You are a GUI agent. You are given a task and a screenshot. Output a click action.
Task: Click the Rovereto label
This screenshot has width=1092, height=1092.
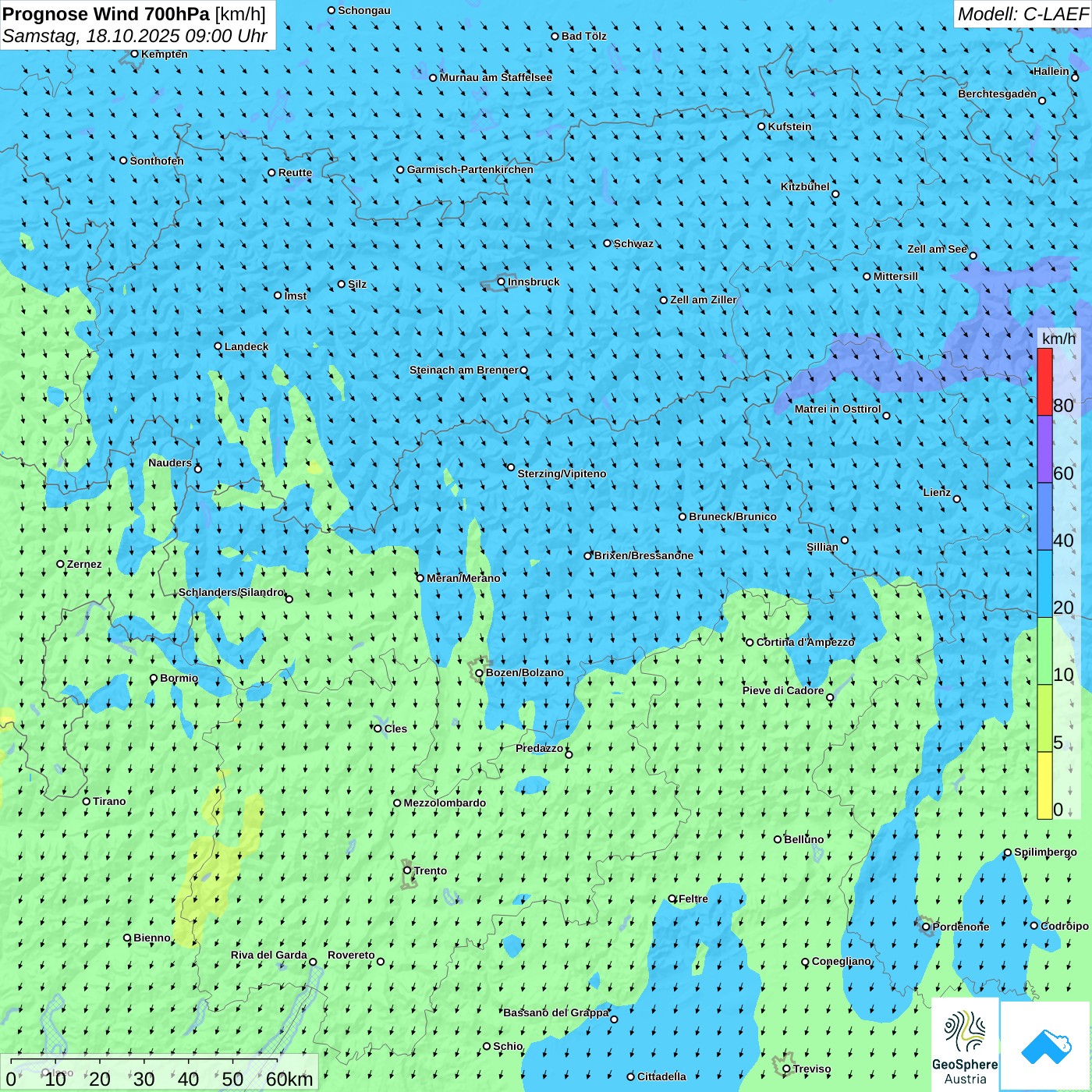351,955
